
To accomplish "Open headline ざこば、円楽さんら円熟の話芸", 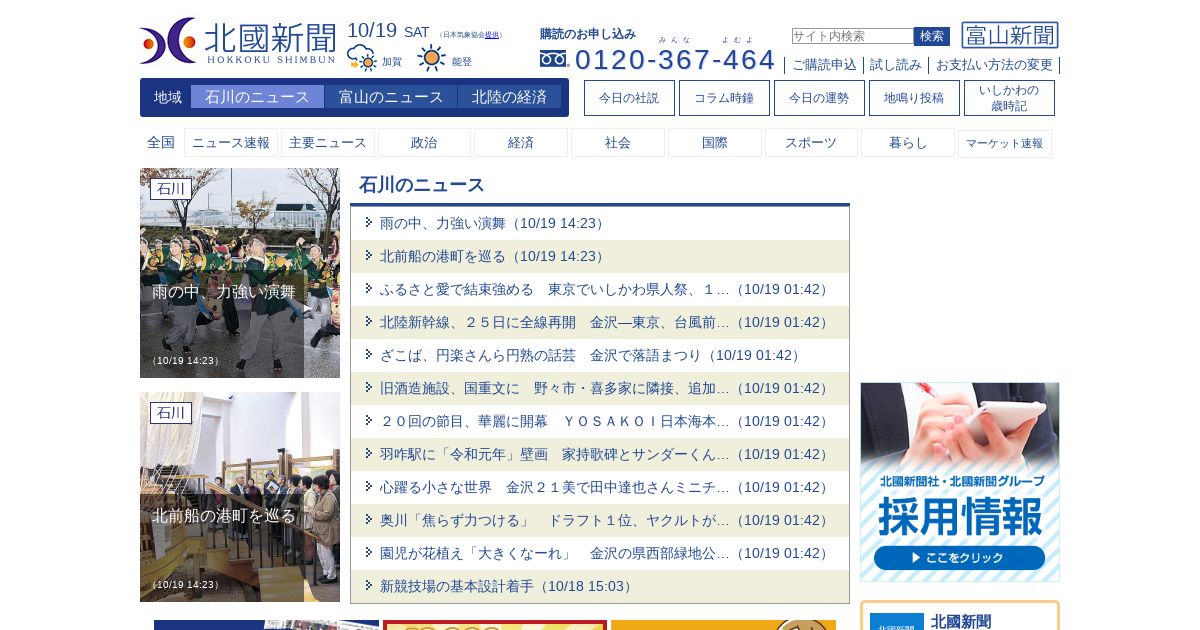I will (x=592, y=355).
